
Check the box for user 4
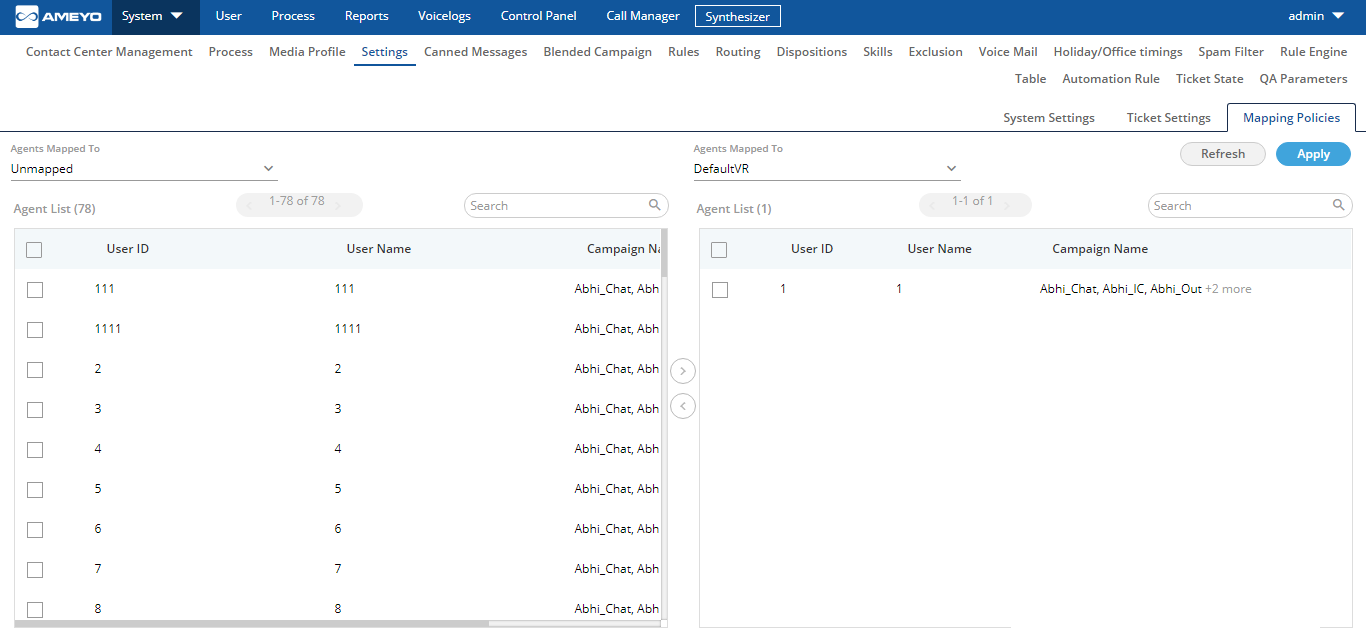(x=35, y=450)
